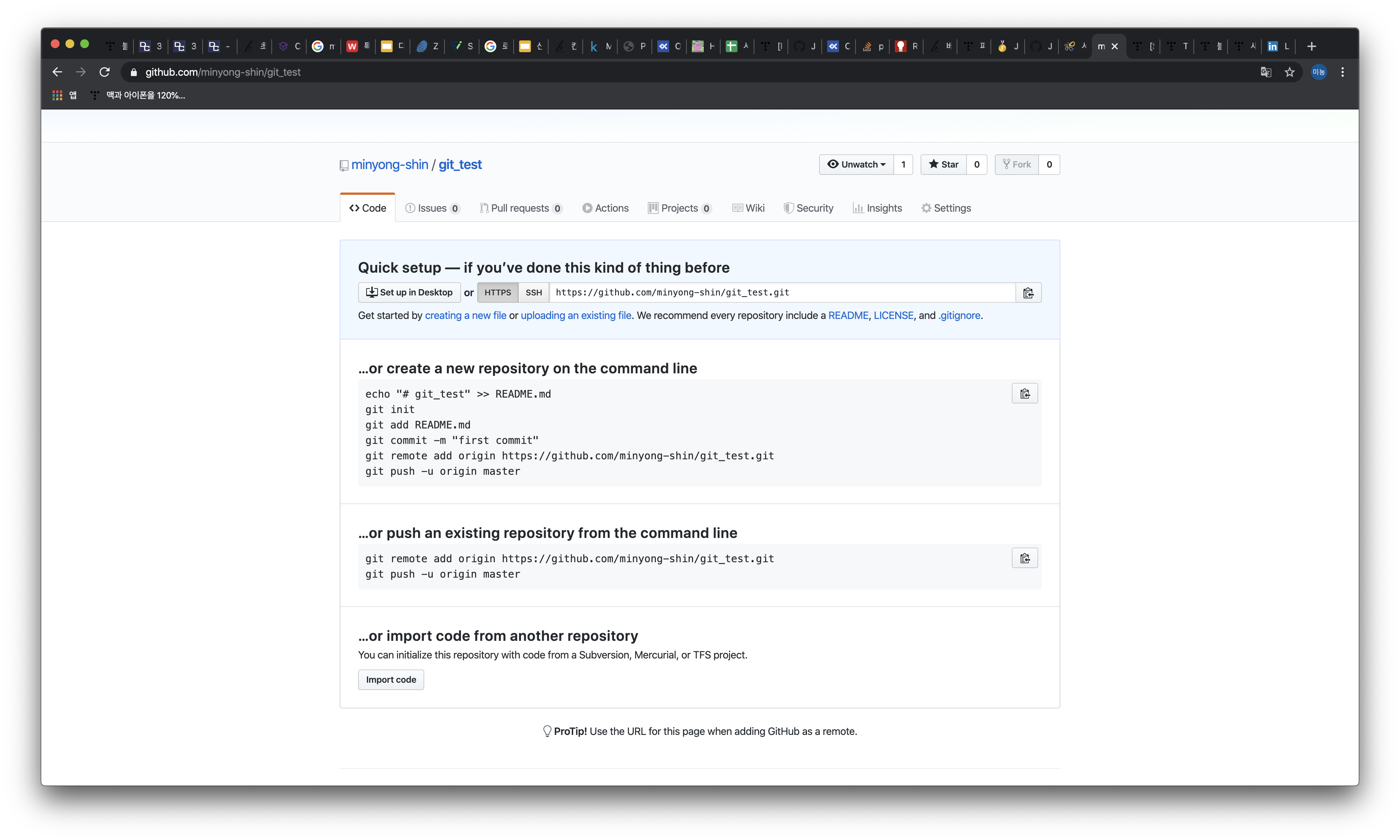The width and height of the screenshot is (1400, 840).
Task: Bookmark this page with the star icon
Action: point(1290,72)
